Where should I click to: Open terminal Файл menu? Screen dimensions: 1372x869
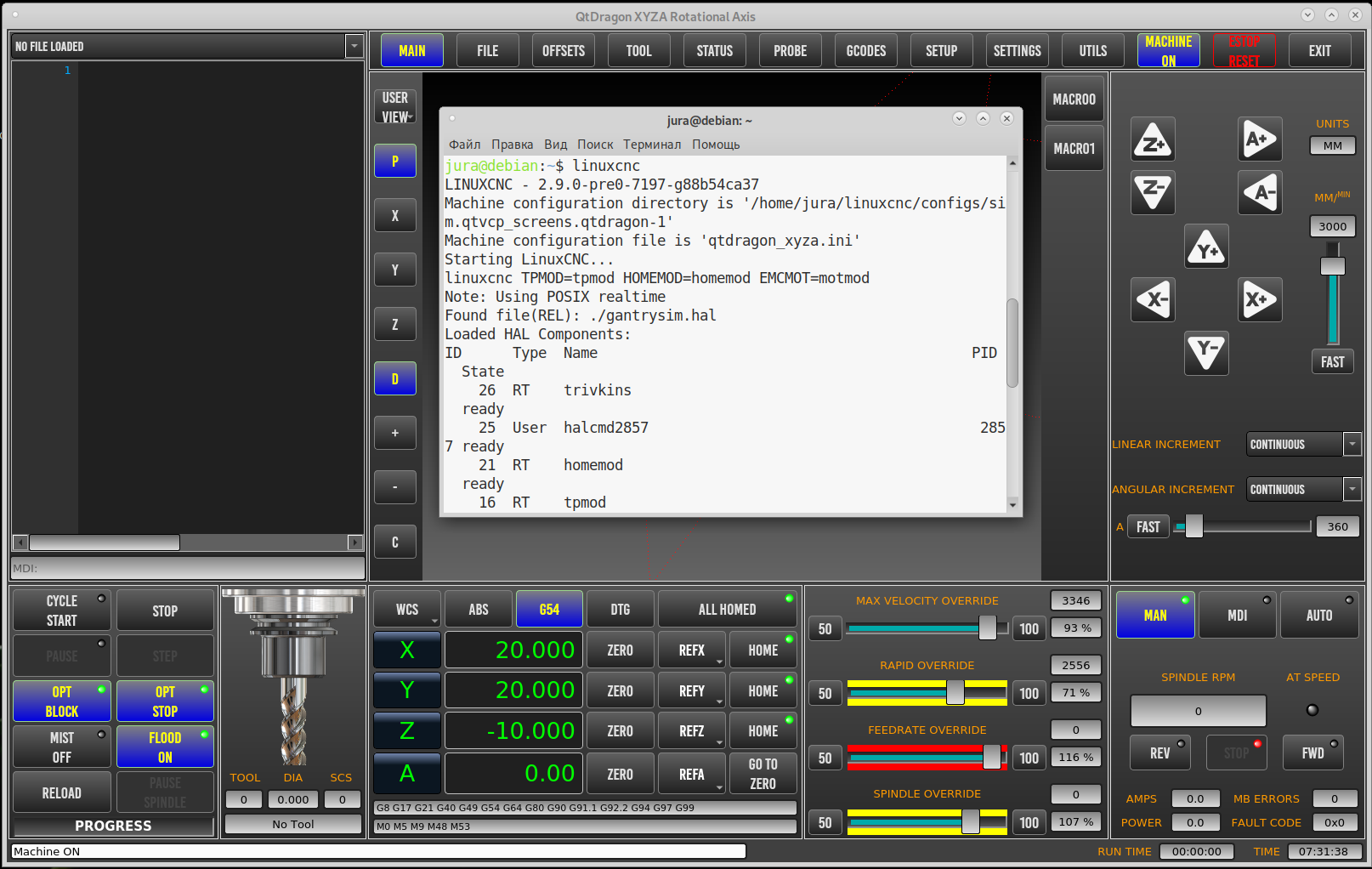pos(464,145)
